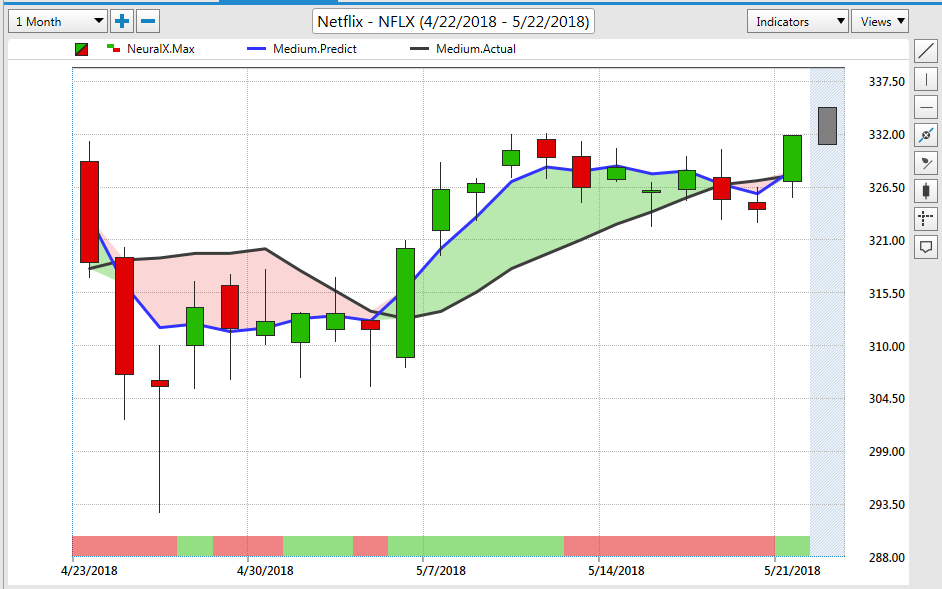Viewport: 942px width, 589px height.
Task: Click the red/green candle color swatch in legend
Action: click(82, 49)
